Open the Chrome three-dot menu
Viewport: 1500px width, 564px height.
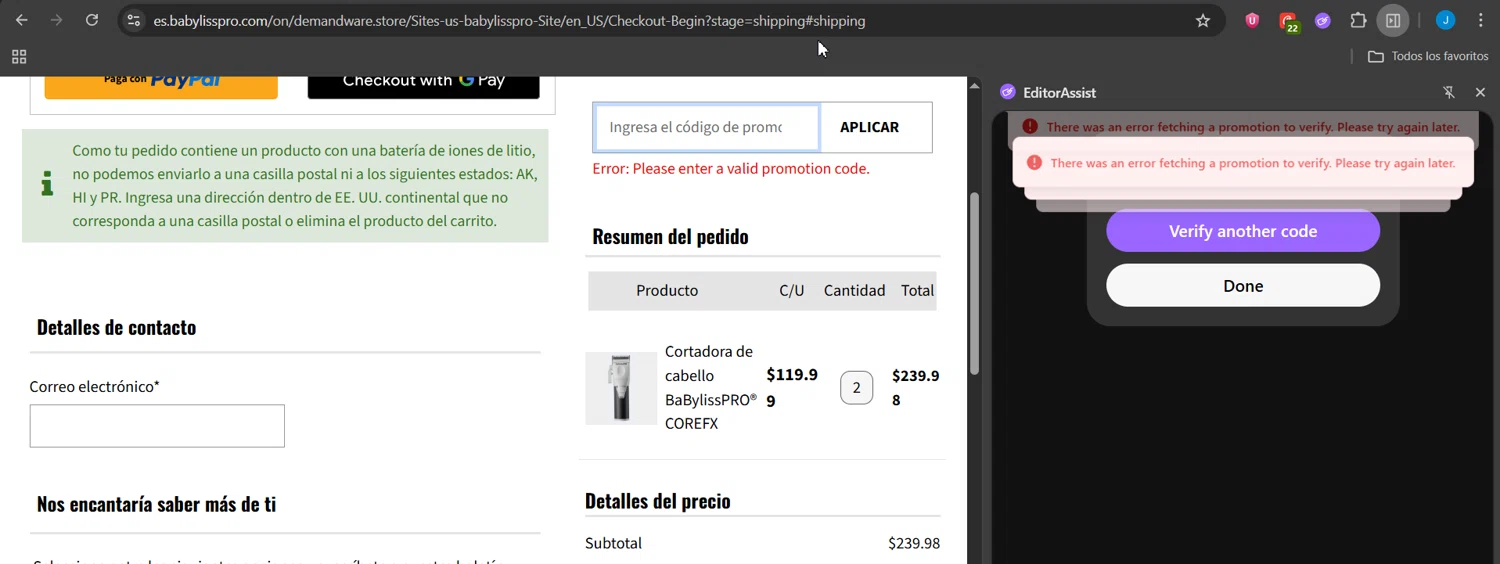click(1480, 20)
